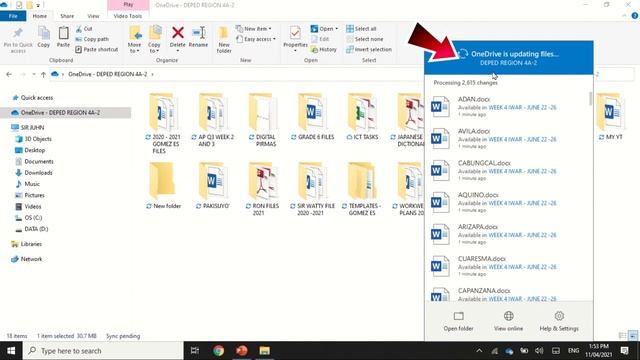Image resolution: width=640 pixels, height=360 pixels.
Task: Click the History command in the ribbon
Action: coord(324,49)
